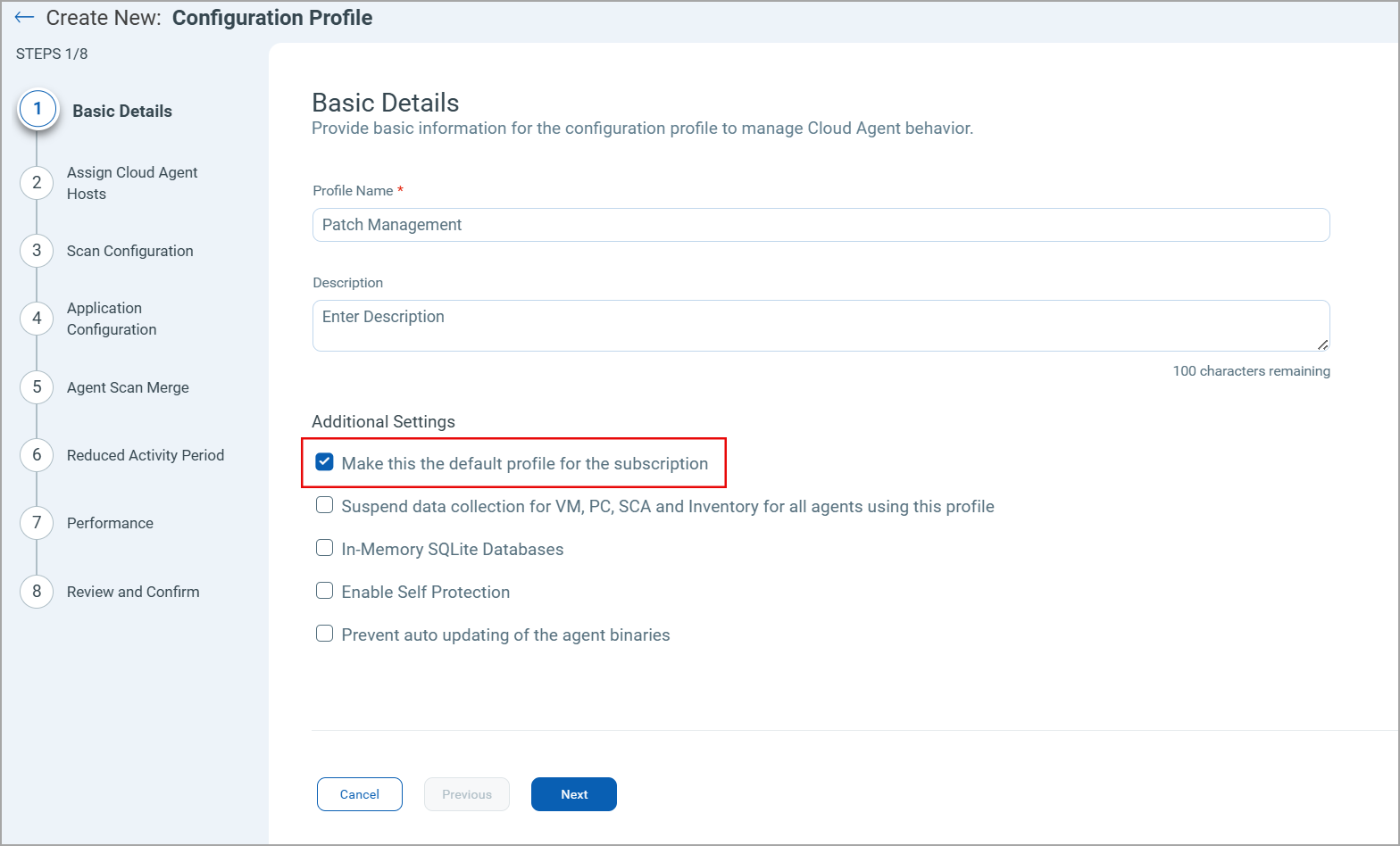
Task: Go to Review and Confirm step
Action: (x=133, y=592)
